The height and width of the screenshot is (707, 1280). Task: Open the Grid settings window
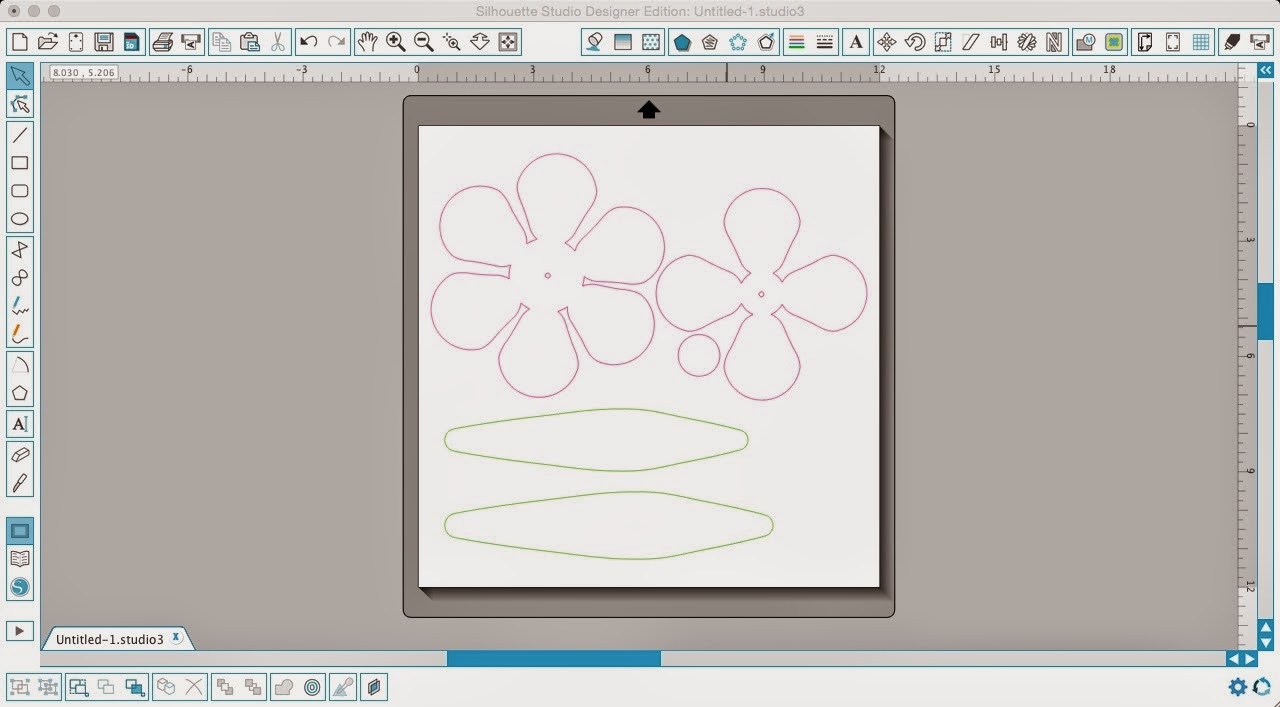pos(1202,42)
